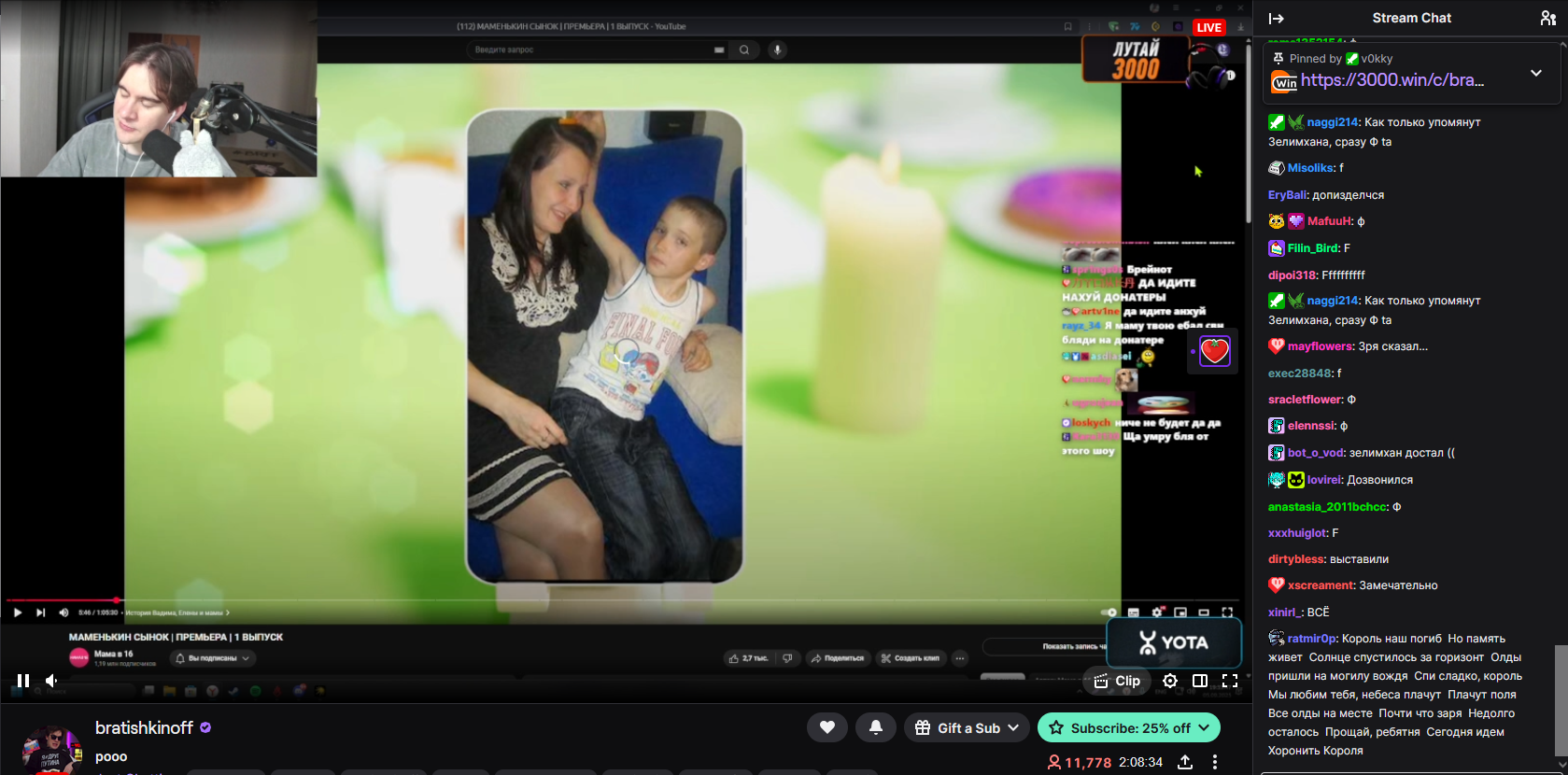The width and height of the screenshot is (1568, 775).
Task: Click the red LIVE indicator badge
Action: [1209, 27]
